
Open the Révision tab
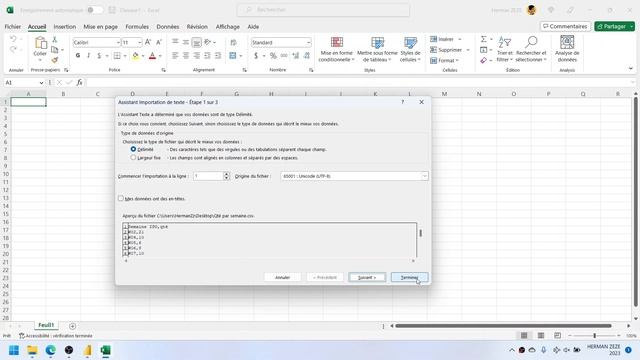click(x=197, y=27)
